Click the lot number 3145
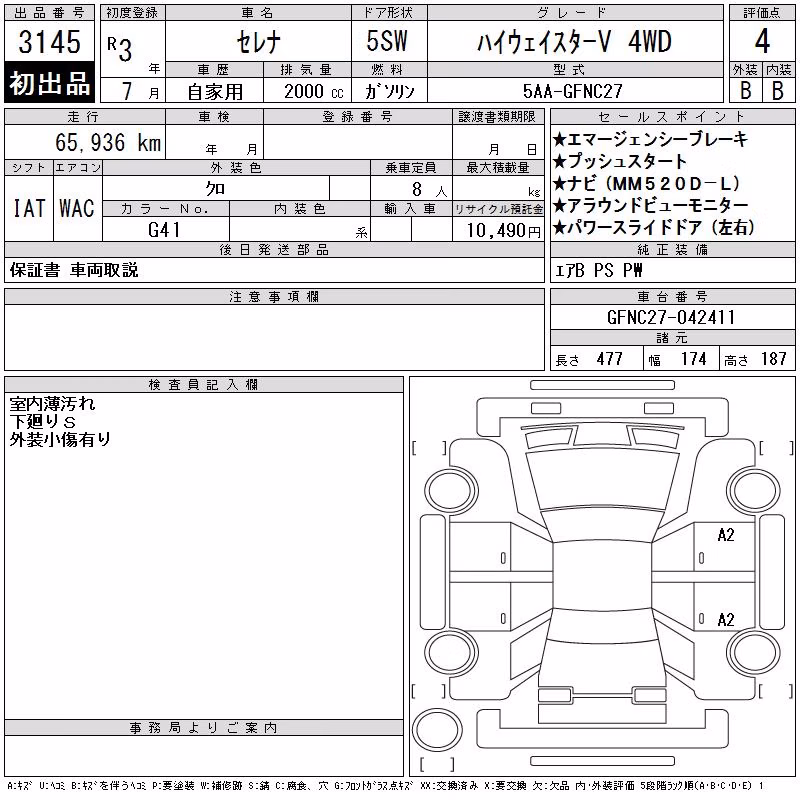The height and width of the screenshot is (800, 800). [x=49, y=41]
